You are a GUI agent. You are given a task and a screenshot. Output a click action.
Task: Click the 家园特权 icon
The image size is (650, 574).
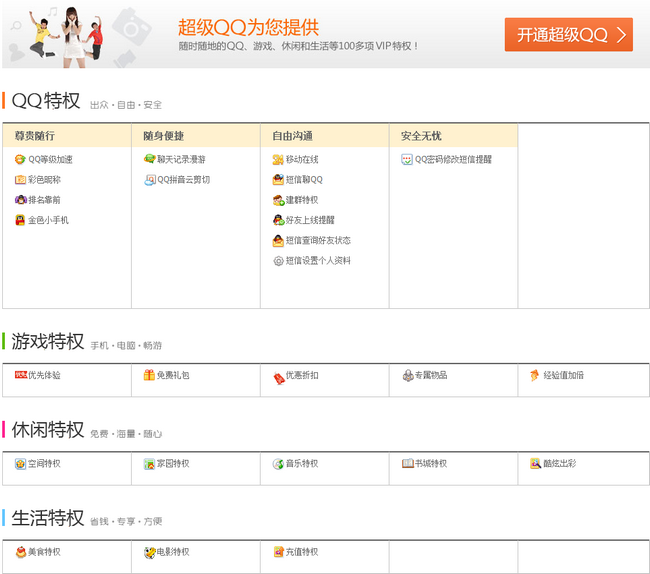[x=149, y=464]
